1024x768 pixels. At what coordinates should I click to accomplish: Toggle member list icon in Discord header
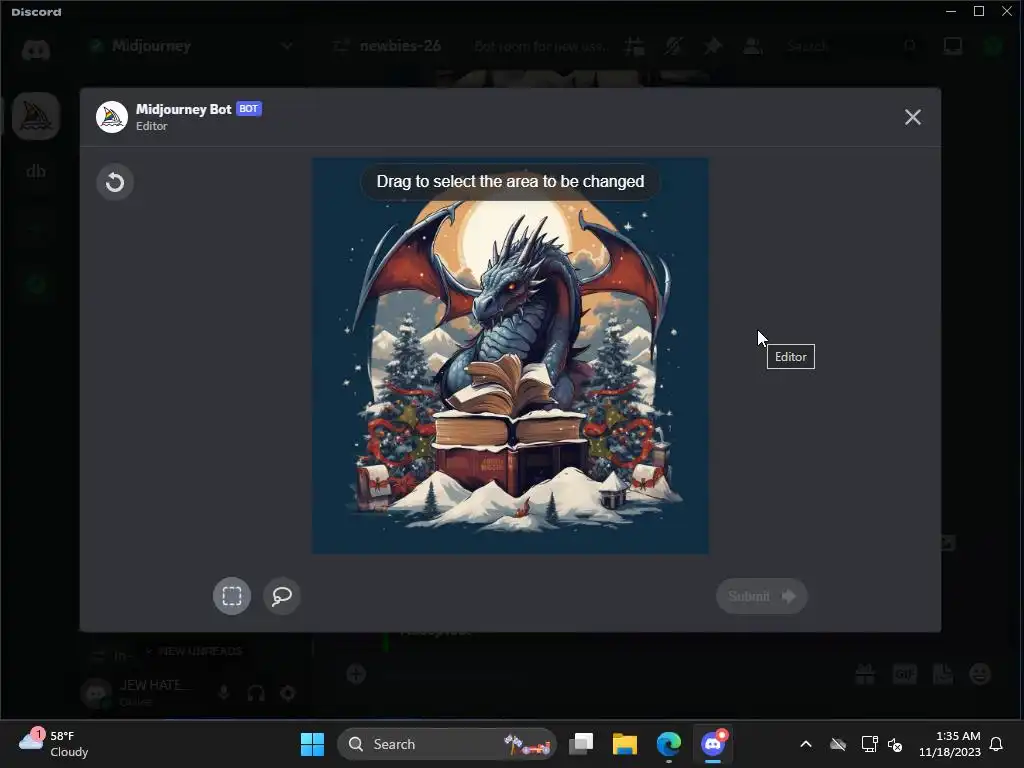point(752,46)
